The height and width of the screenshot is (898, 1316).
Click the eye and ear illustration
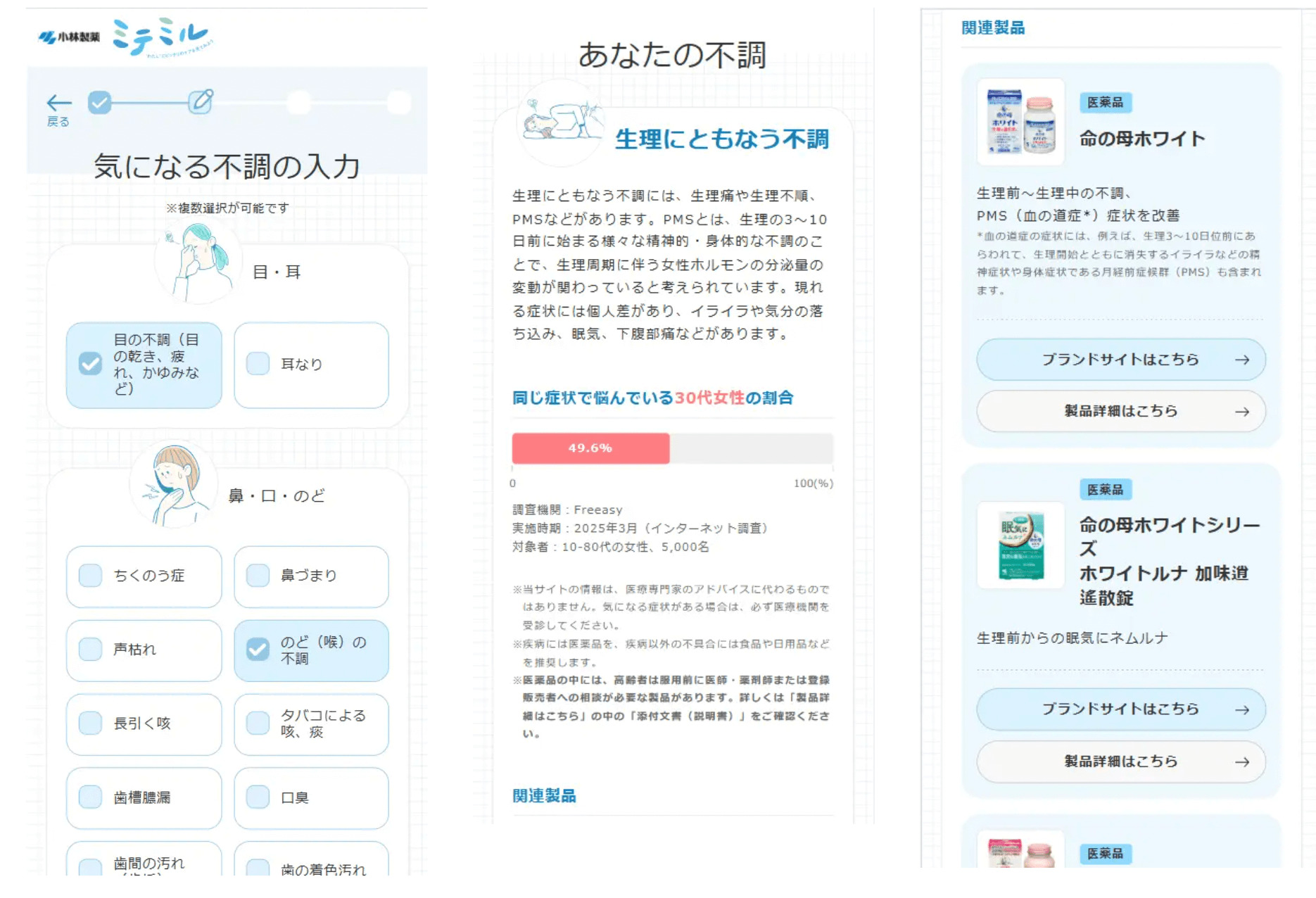[x=198, y=260]
